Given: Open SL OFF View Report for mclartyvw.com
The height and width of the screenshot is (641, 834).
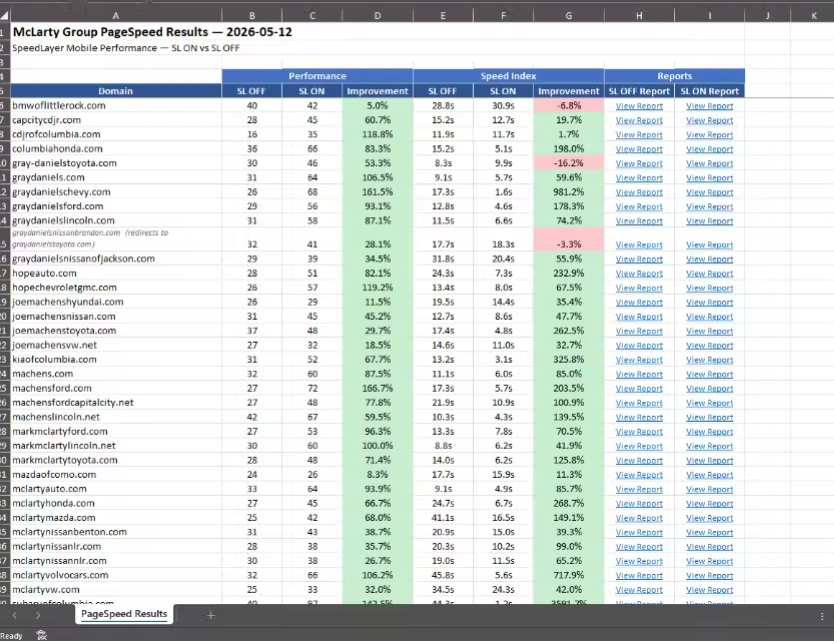Looking at the screenshot, I should point(639,589).
